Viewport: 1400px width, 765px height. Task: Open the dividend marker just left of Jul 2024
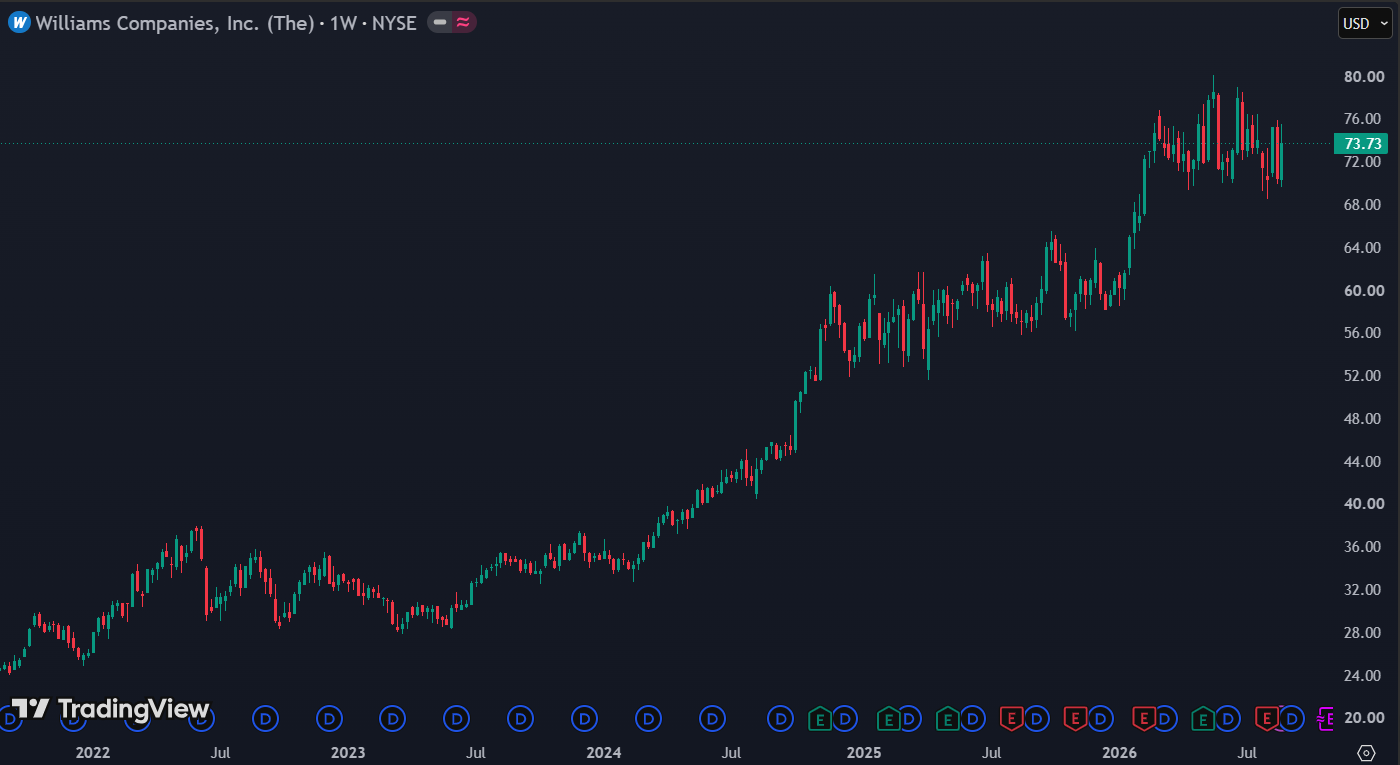click(x=713, y=718)
